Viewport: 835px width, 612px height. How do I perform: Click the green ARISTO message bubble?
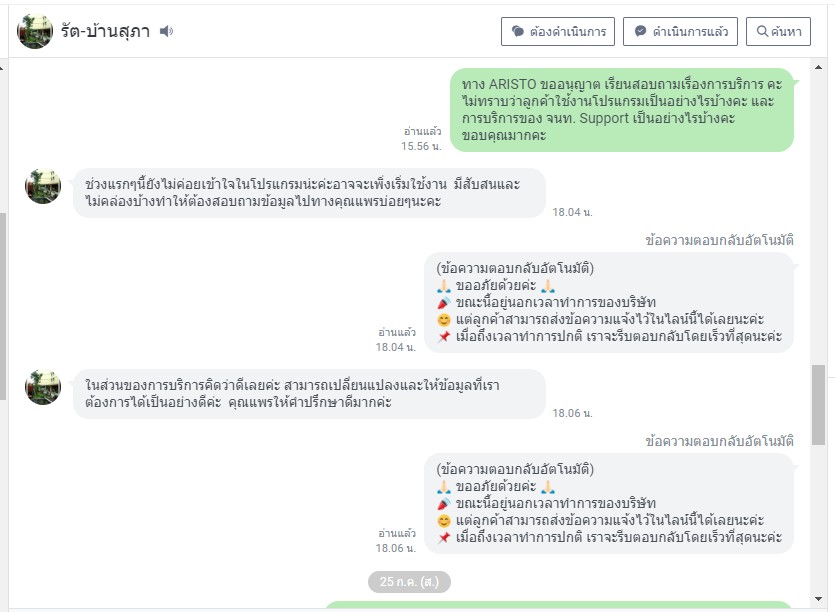[x=622, y=110]
